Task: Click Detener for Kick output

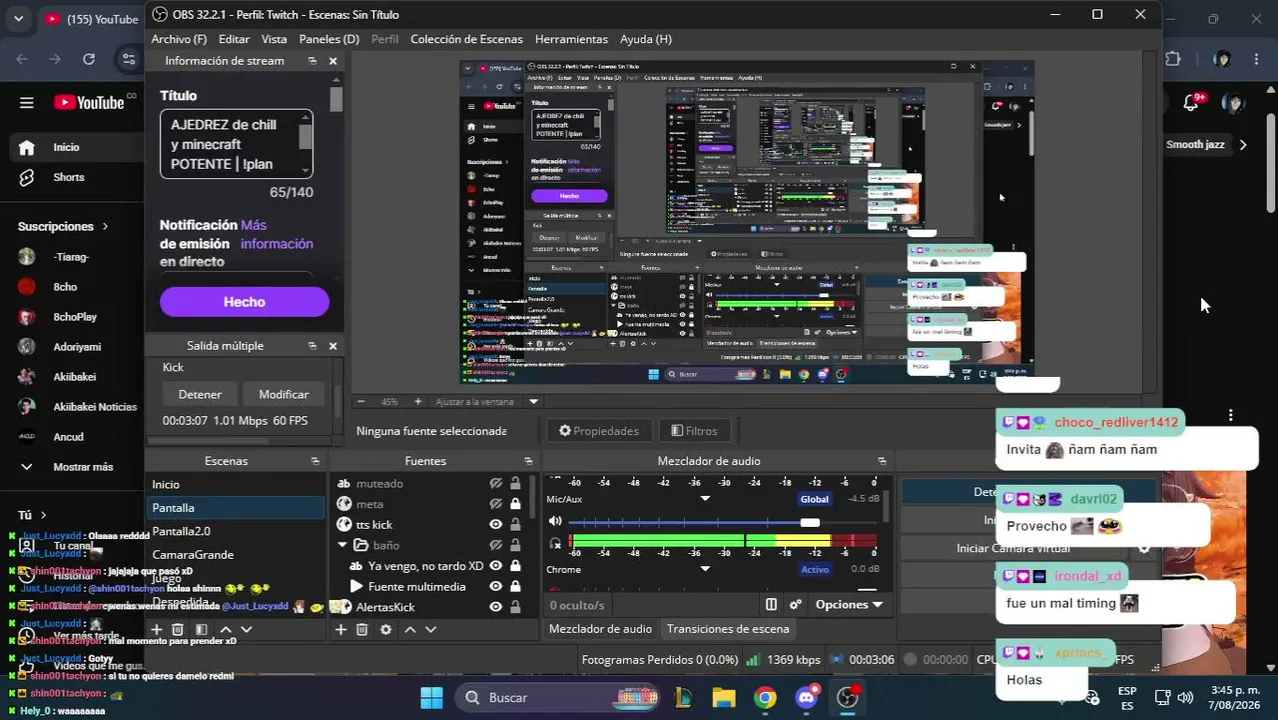Action: point(200,394)
